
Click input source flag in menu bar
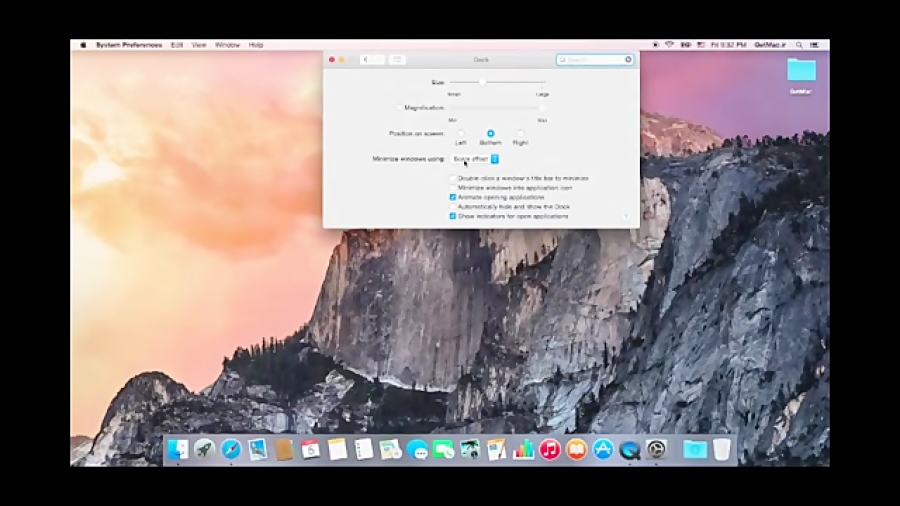tap(701, 45)
